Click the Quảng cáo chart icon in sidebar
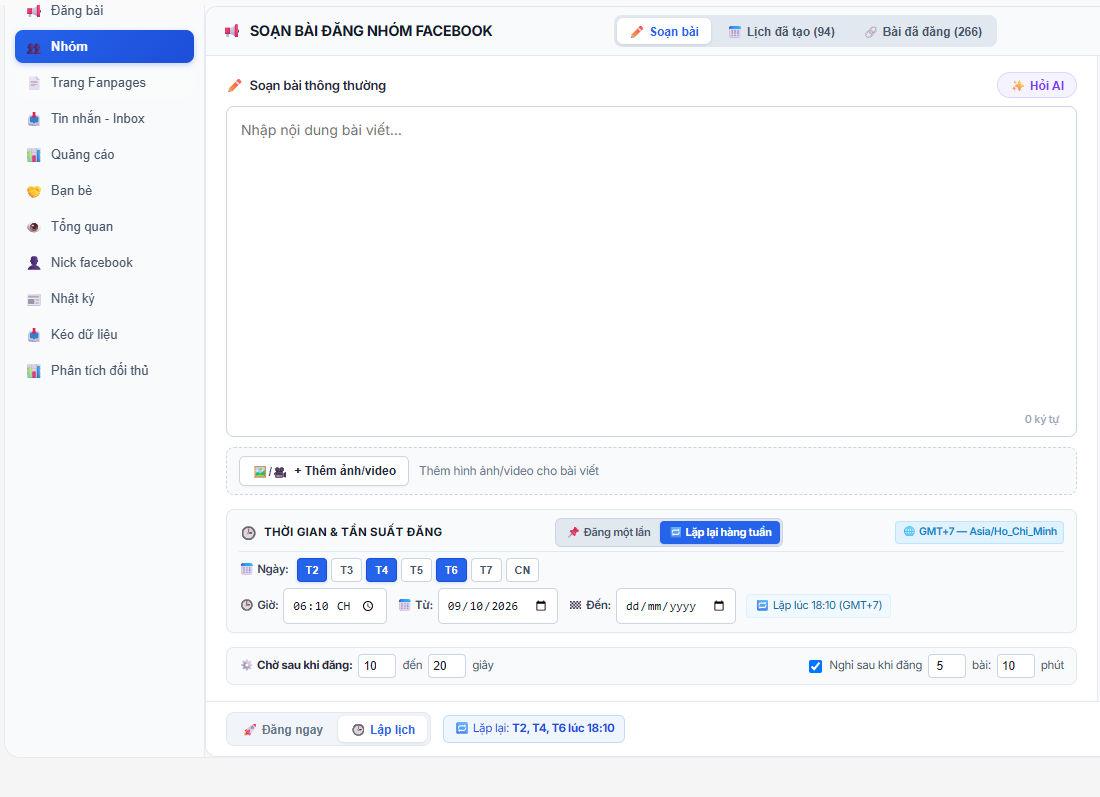Image resolution: width=1100 pixels, height=797 pixels. pos(34,155)
